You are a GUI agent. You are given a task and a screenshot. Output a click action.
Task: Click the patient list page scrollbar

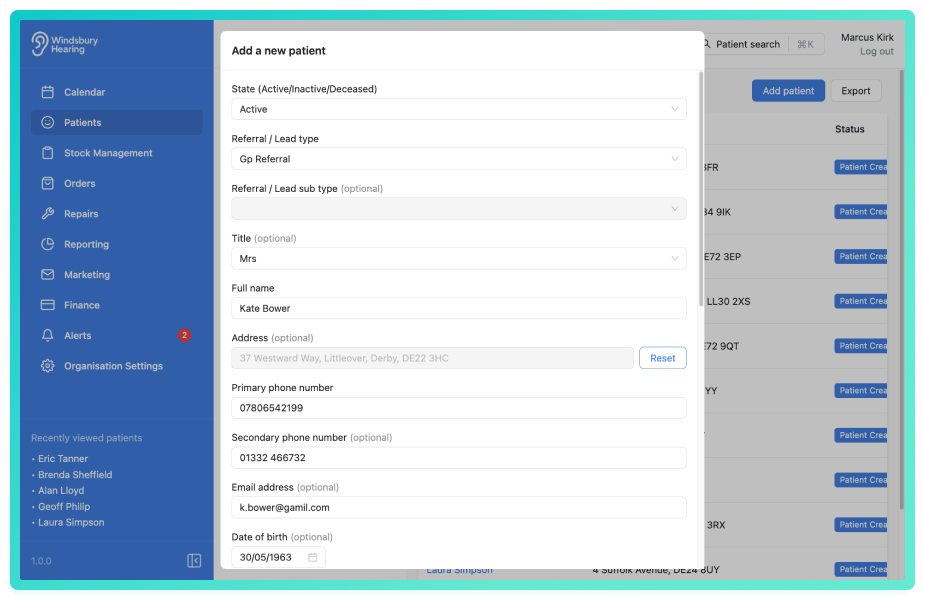tap(901, 289)
